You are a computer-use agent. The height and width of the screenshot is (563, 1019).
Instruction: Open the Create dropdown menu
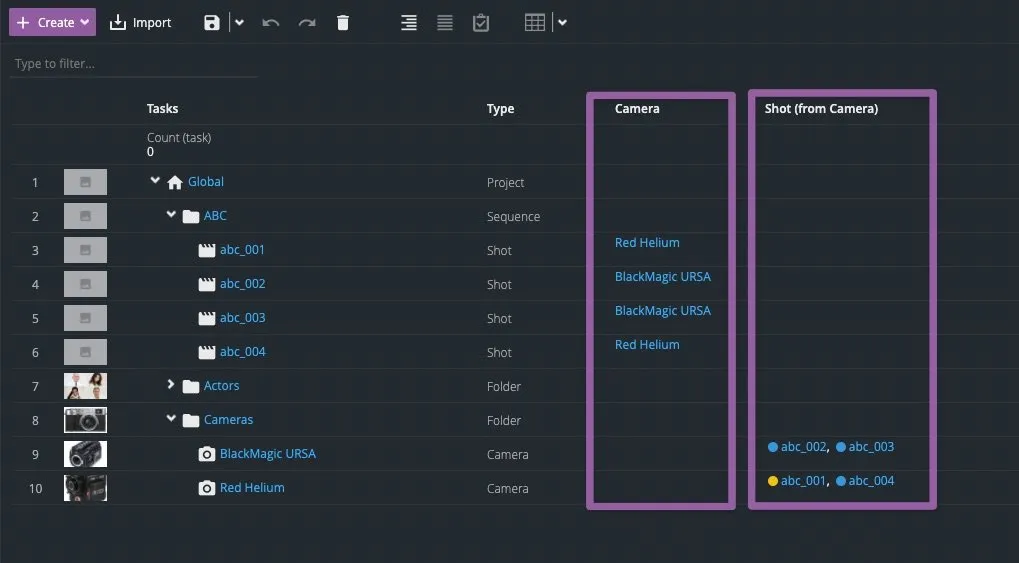pyautogui.click(x=53, y=22)
